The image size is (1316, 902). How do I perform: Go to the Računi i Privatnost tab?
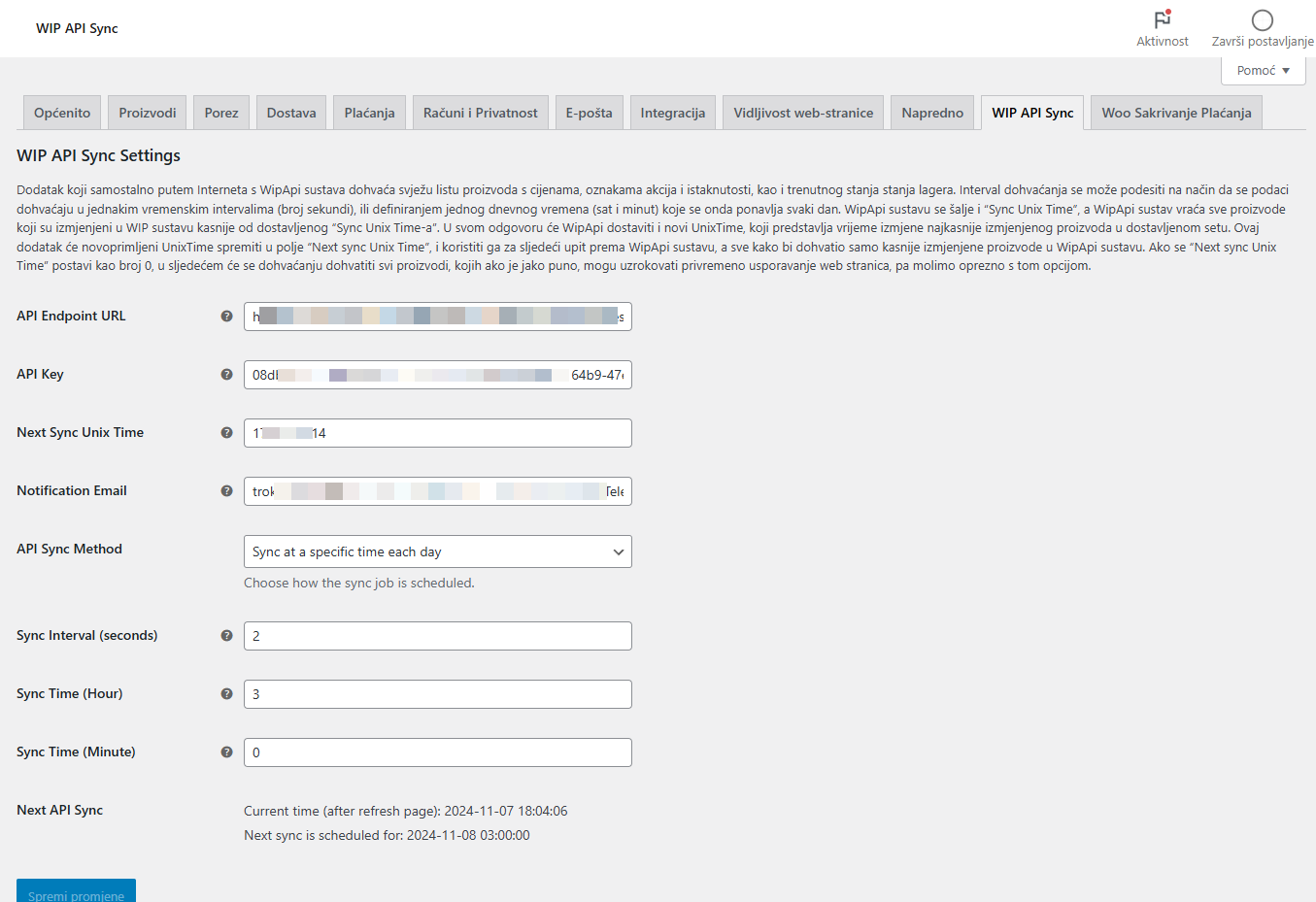(480, 113)
